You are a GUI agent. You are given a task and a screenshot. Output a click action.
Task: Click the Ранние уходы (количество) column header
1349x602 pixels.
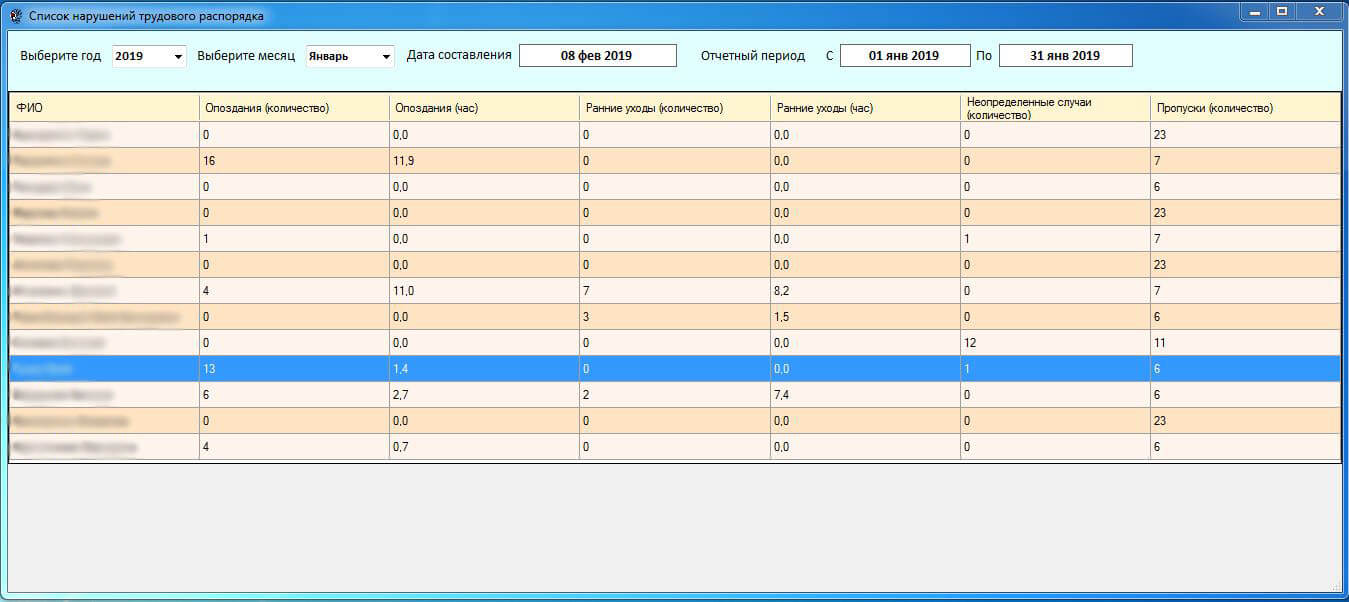(x=675, y=108)
